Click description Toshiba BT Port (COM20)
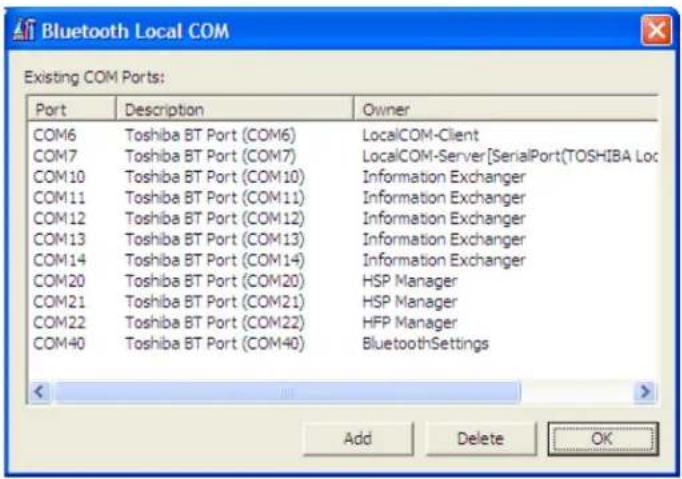Viewport: 682px width, 479px height. coord(215,281)
